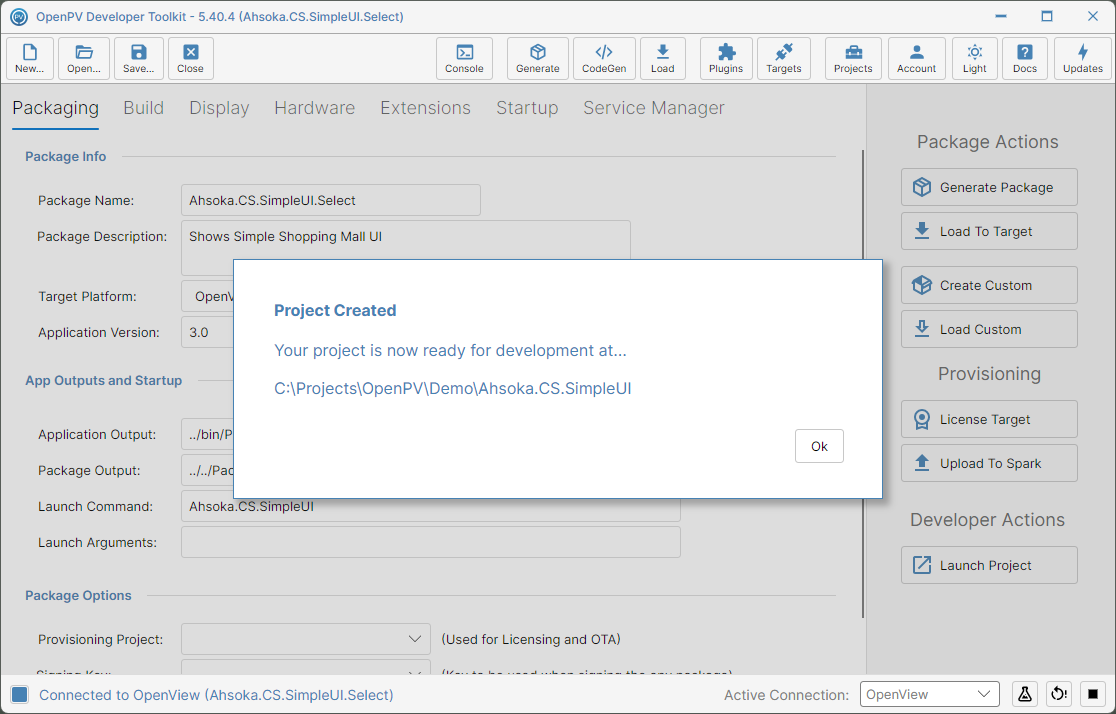Open the Display tab
Screen dimensions: 1116x714
coord(219,108)
